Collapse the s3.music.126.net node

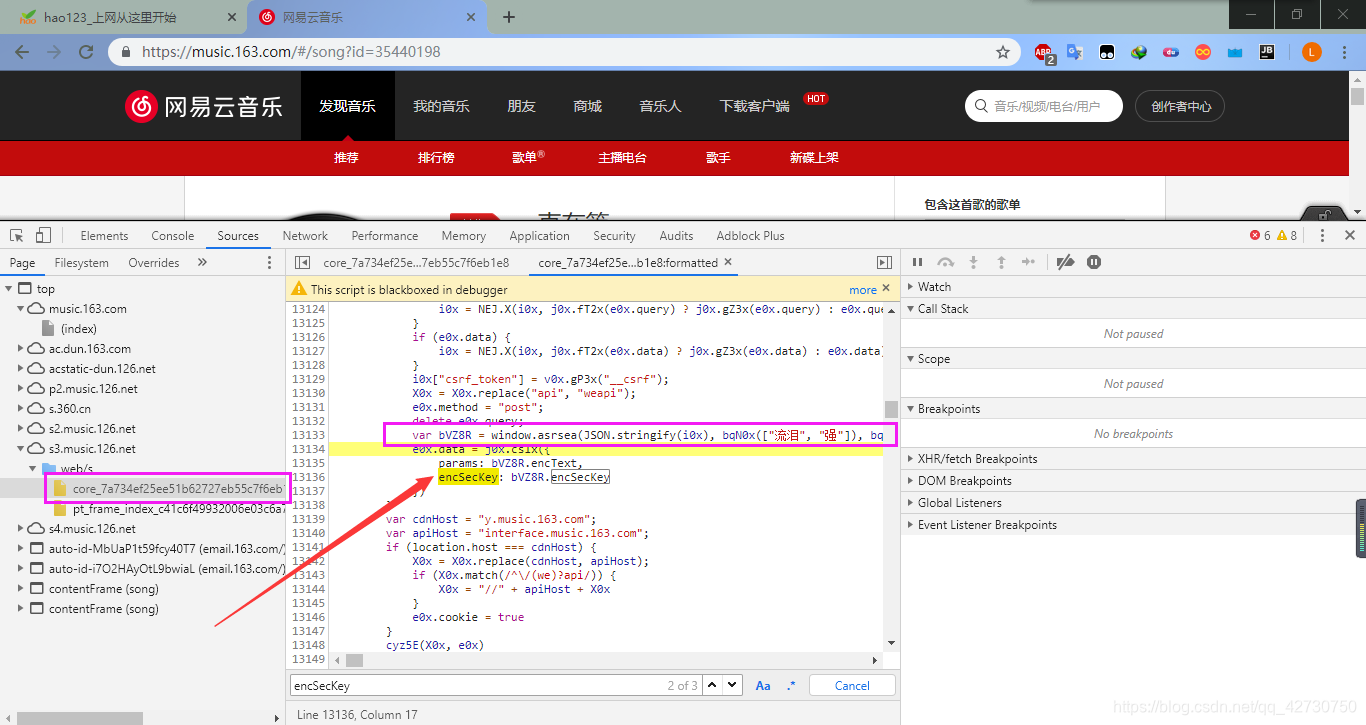point(21,449)
